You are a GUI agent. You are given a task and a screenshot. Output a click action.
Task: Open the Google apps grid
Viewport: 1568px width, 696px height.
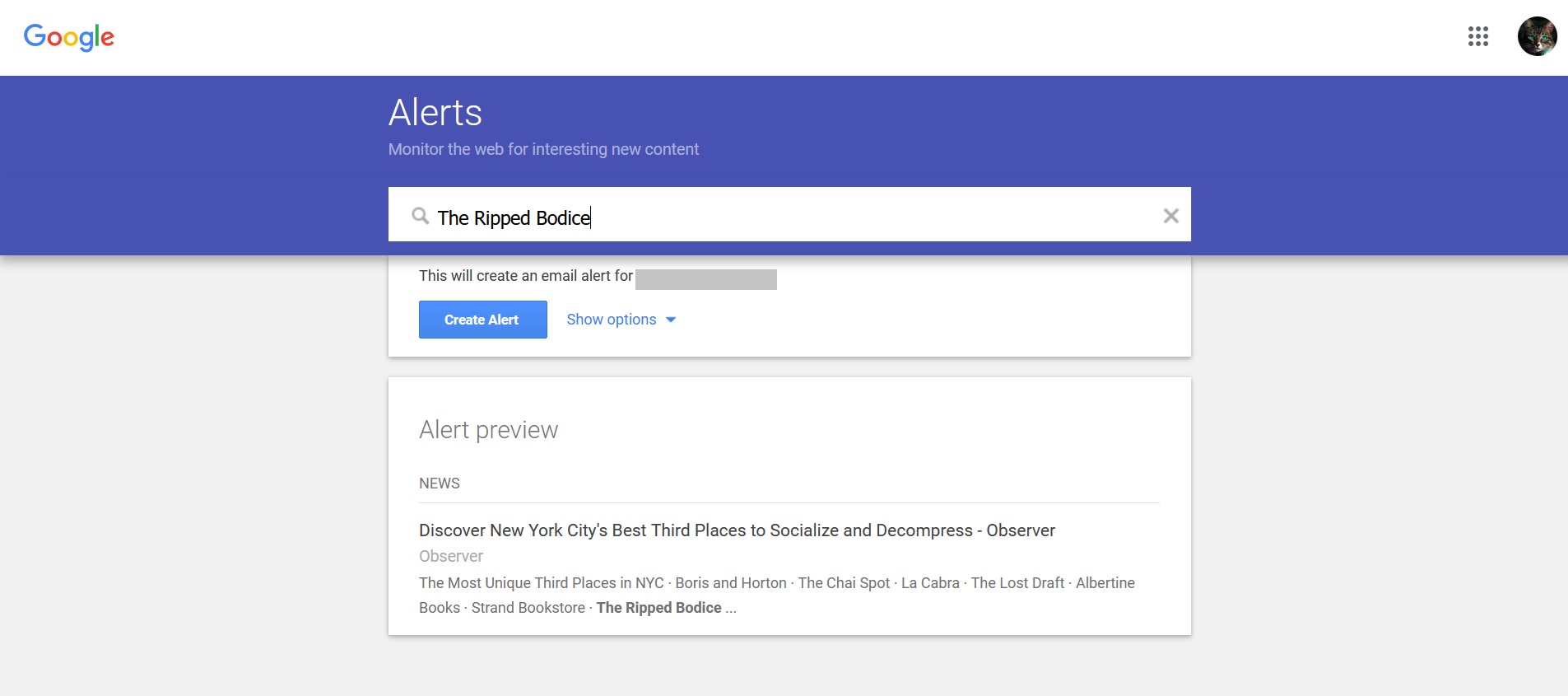[x=1477, y=36]
